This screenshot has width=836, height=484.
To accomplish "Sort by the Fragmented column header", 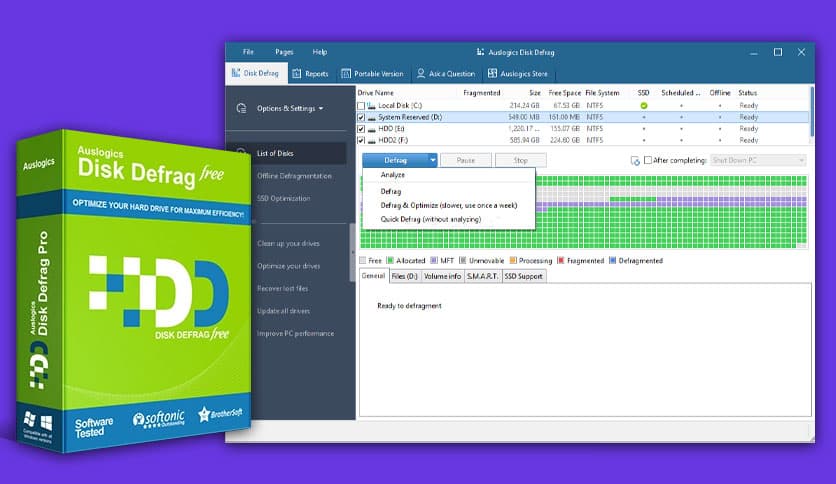I will coord(481,93).
